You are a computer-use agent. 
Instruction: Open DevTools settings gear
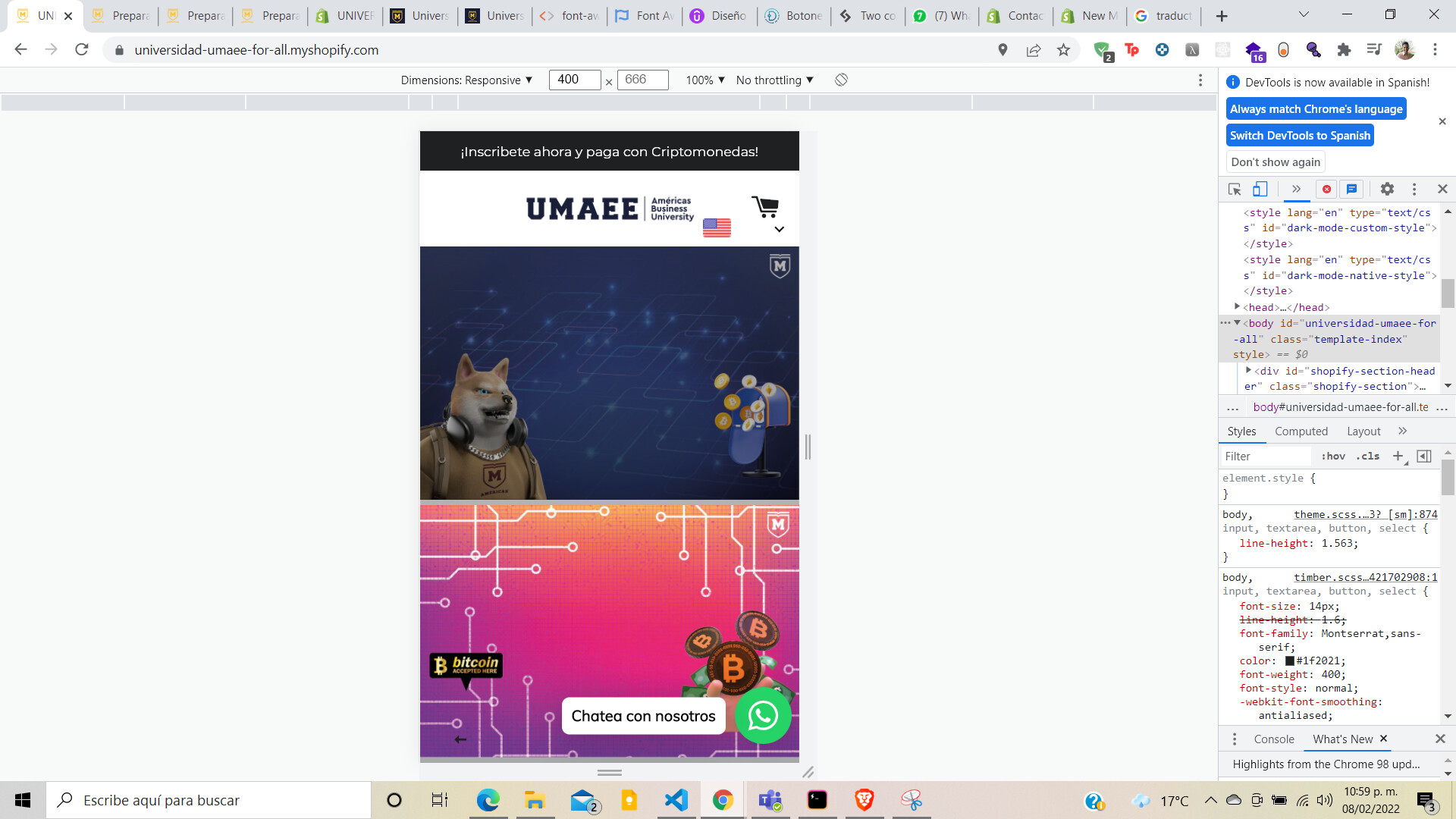pos(1387,190)
